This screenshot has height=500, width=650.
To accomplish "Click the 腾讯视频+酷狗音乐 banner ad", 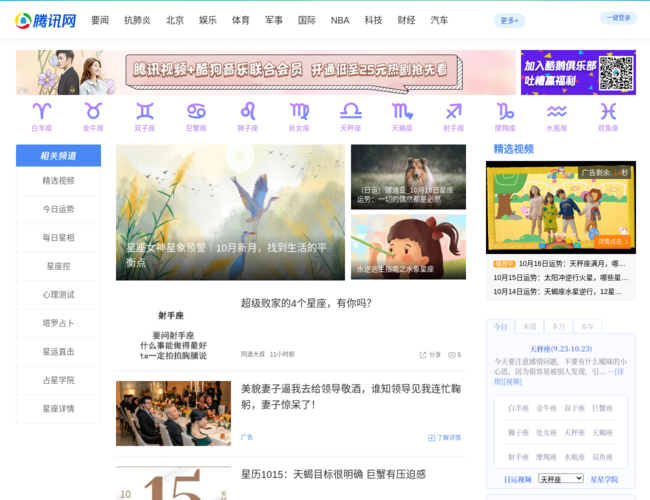I will (x=266, y=73).
